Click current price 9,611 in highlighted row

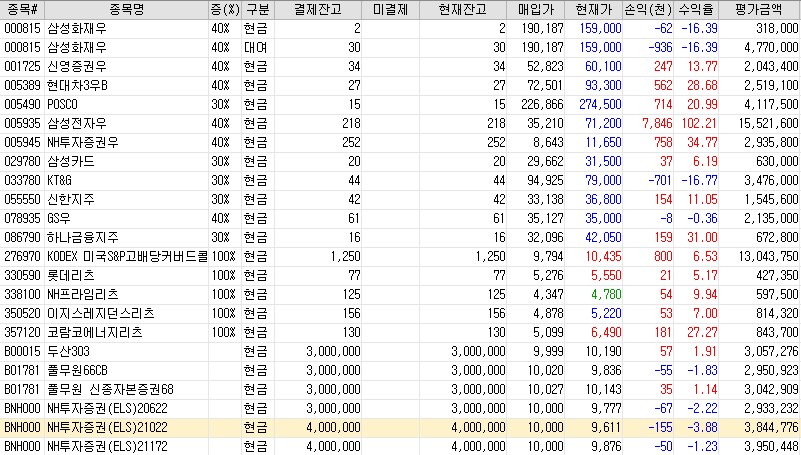tap(606, 427)
